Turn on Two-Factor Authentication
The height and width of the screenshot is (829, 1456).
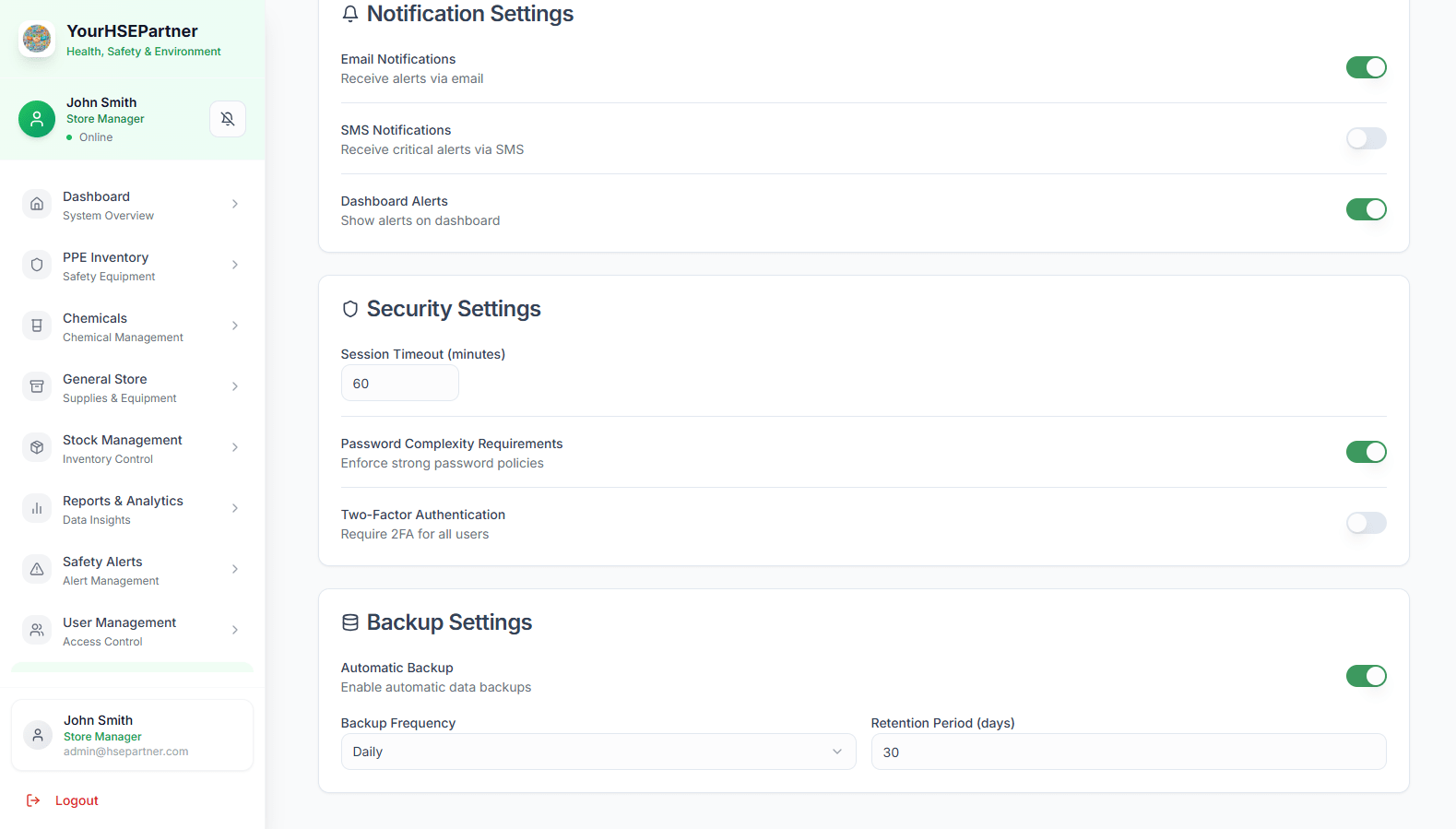(x=1366, y=523)
